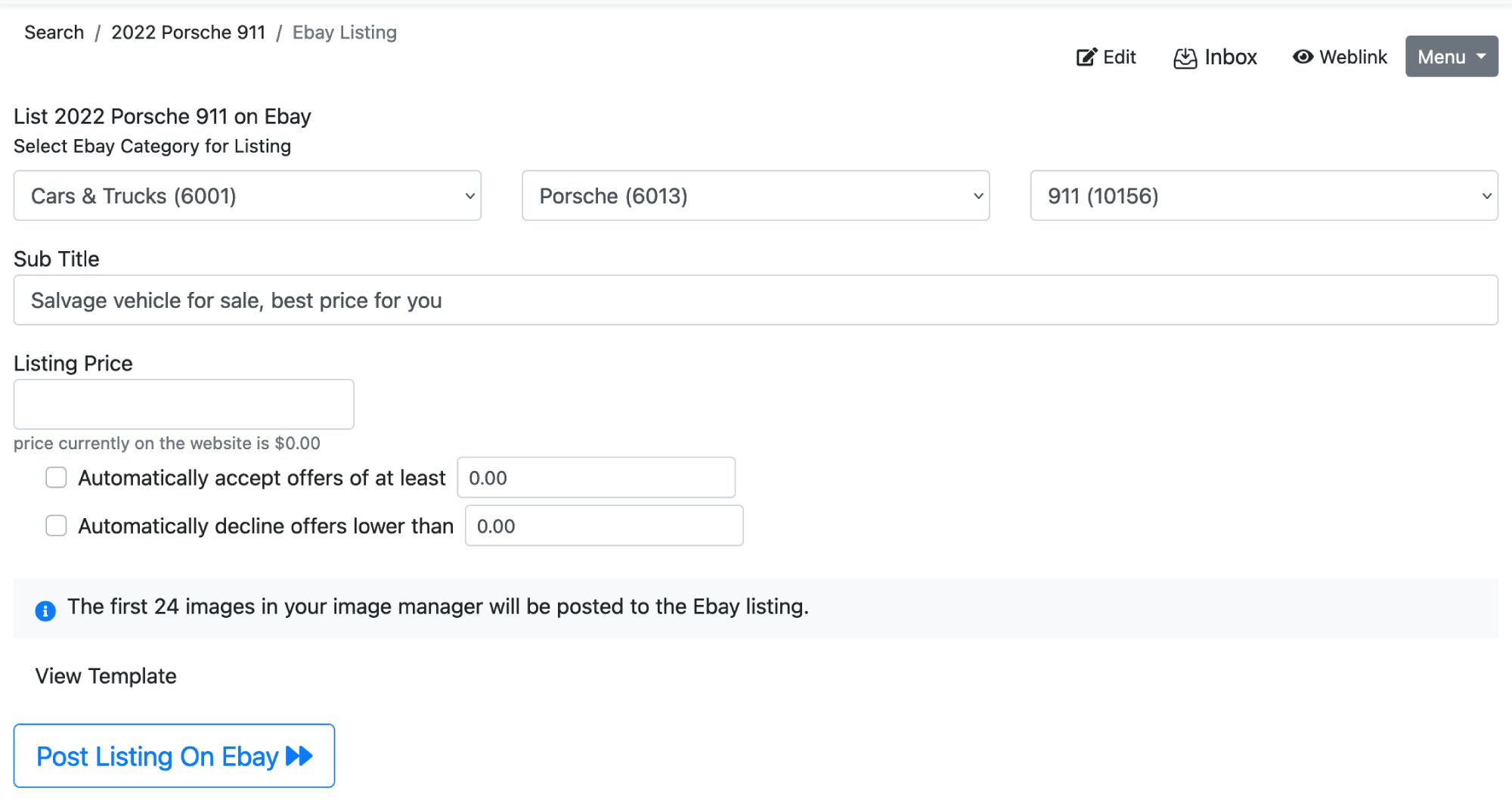Click inside the Listing Price field
The image size is (1512, 810).
183,404
